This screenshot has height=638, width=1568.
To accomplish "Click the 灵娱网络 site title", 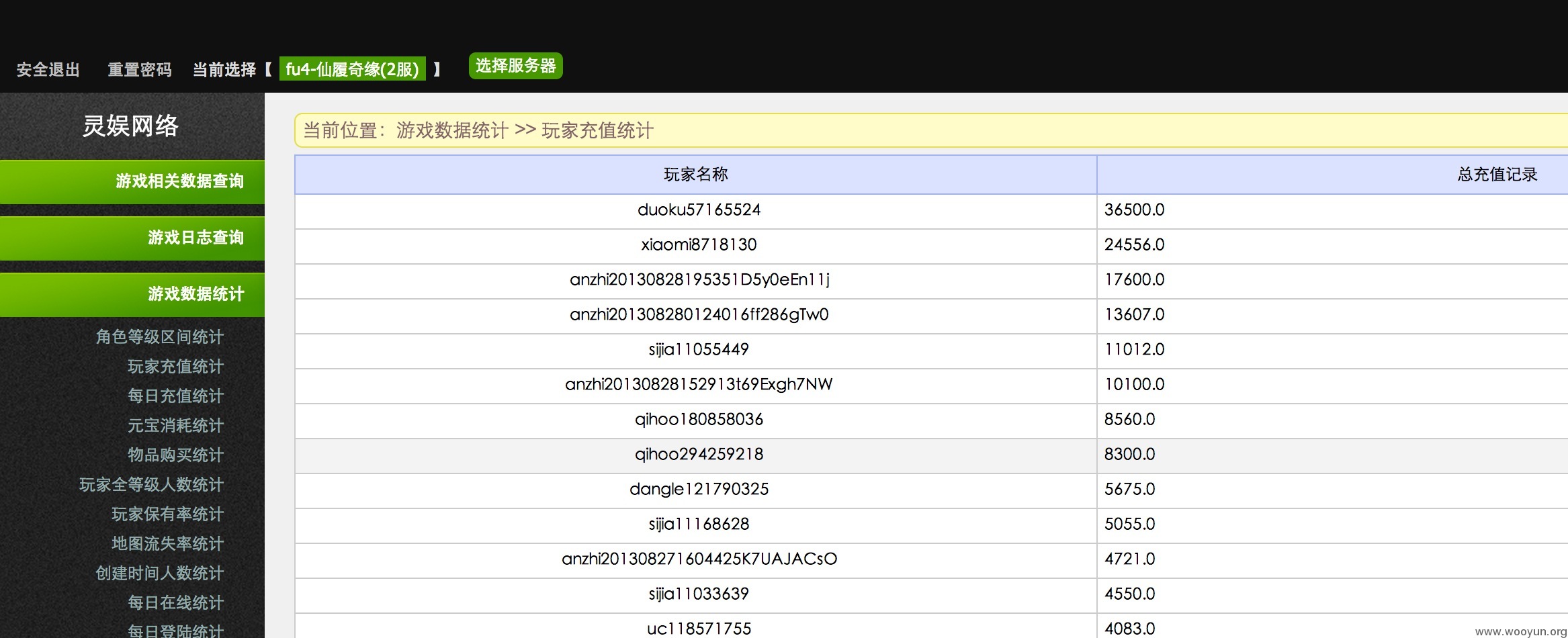I will [x=130, y=126].
